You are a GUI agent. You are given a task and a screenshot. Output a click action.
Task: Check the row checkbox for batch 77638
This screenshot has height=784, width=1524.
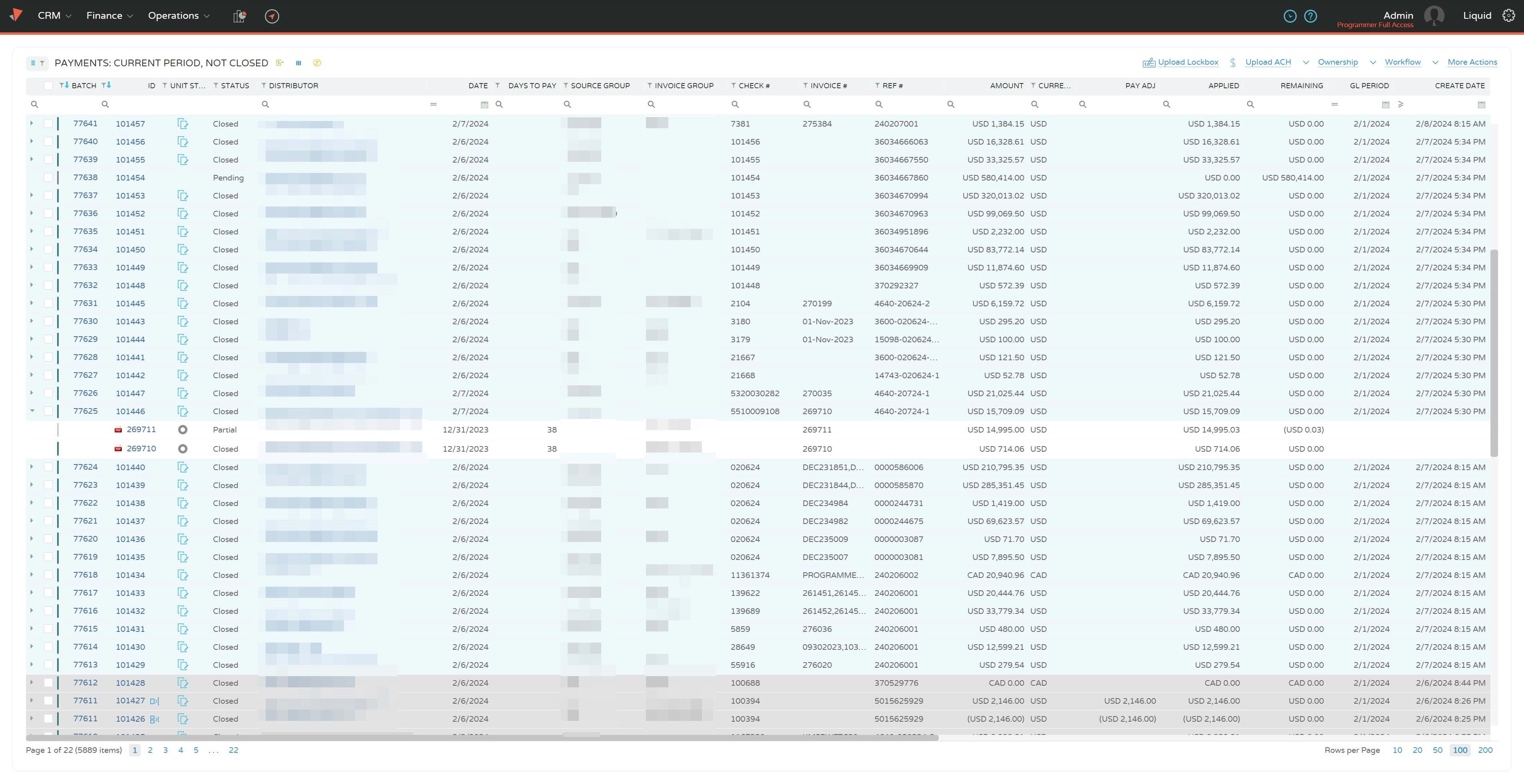(x=48, y=177)
